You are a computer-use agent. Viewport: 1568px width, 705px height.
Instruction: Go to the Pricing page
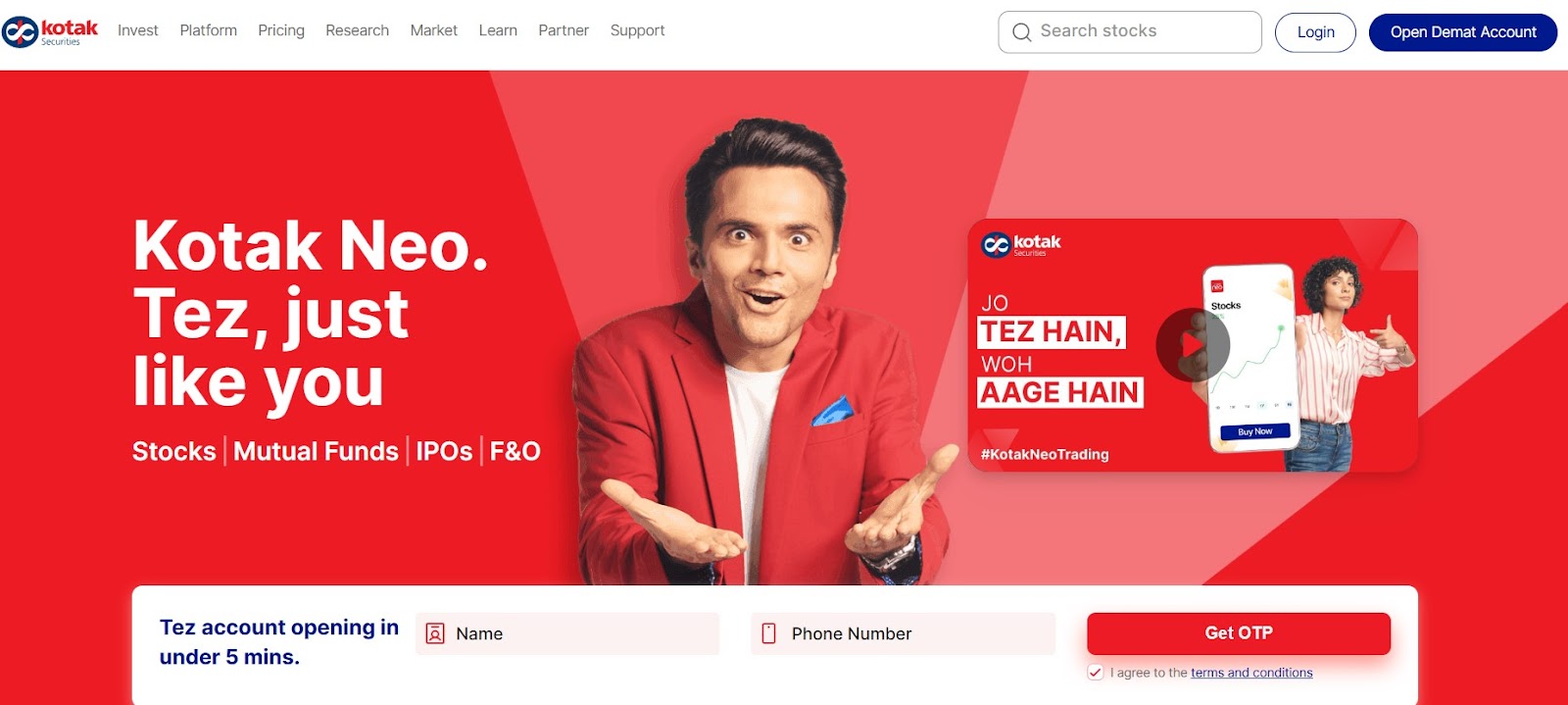click(x=281, y=30)
